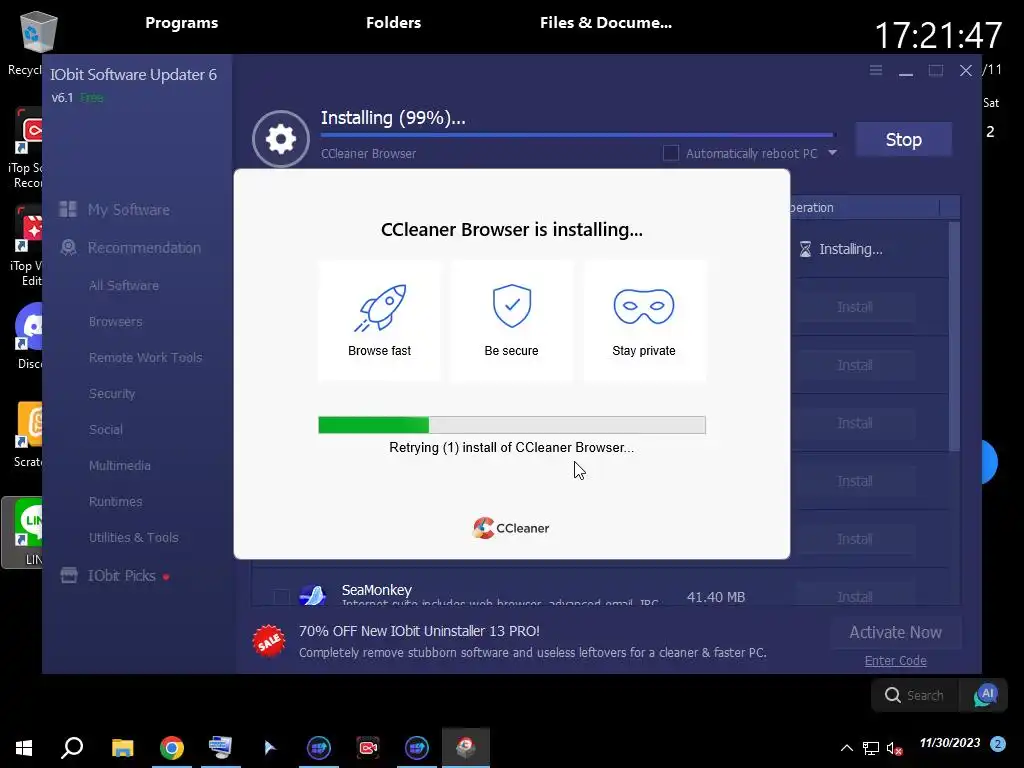
Task: Open the Multimedia category
Action: [x=120, y=465]
